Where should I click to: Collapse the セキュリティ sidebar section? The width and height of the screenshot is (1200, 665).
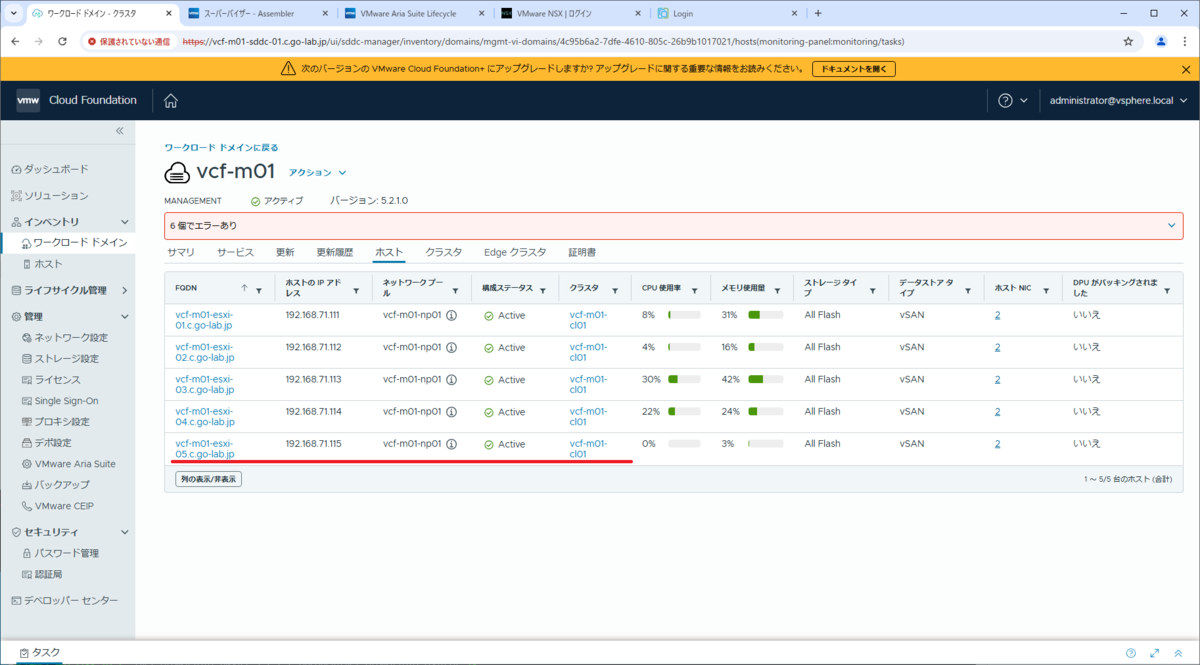125,532
